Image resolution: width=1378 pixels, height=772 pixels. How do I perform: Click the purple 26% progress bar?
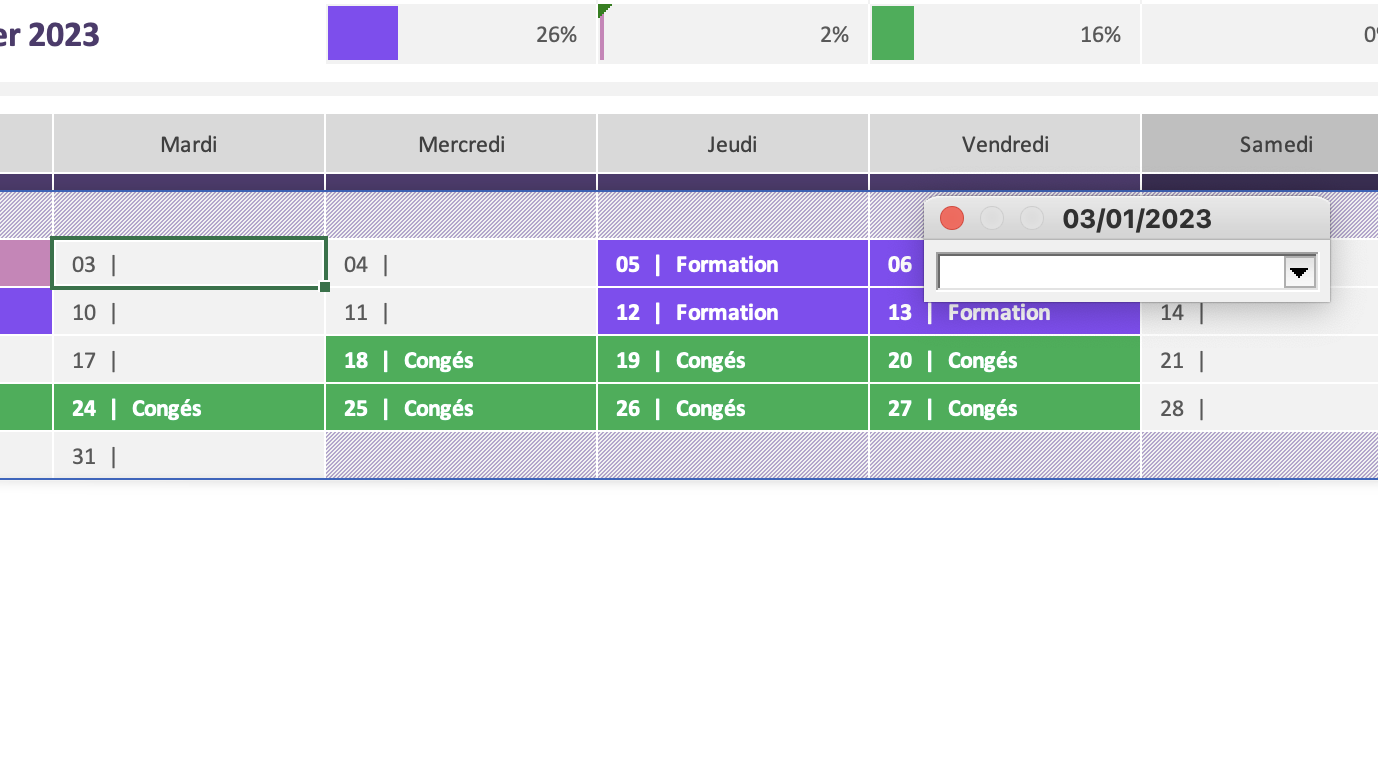(x=363, y=33)
